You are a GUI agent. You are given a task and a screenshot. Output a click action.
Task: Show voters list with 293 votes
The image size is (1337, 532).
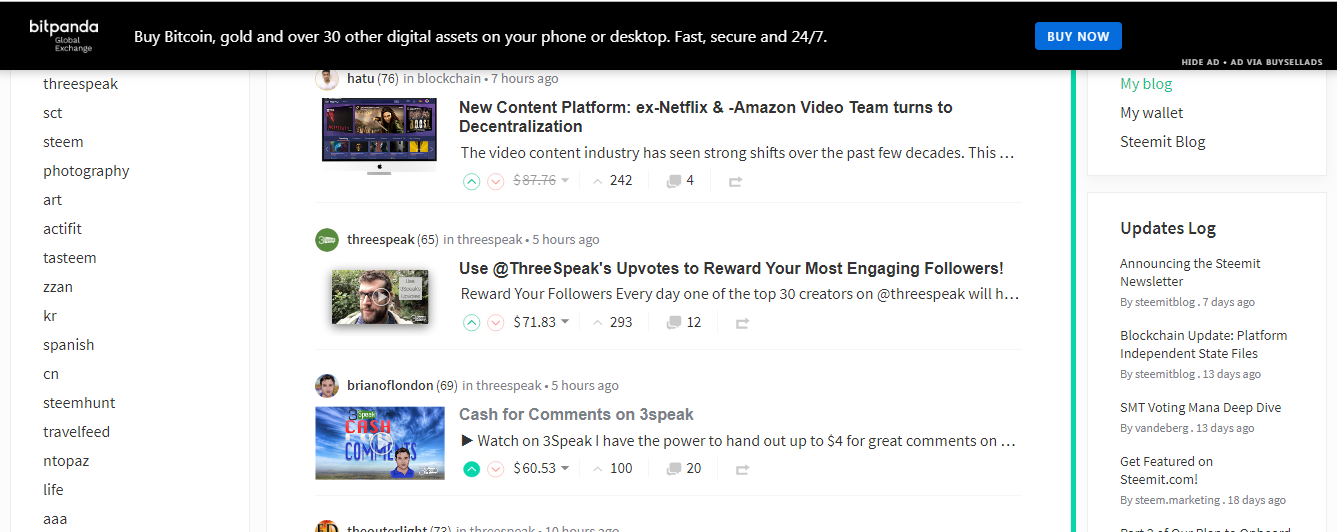pos(612,322)
